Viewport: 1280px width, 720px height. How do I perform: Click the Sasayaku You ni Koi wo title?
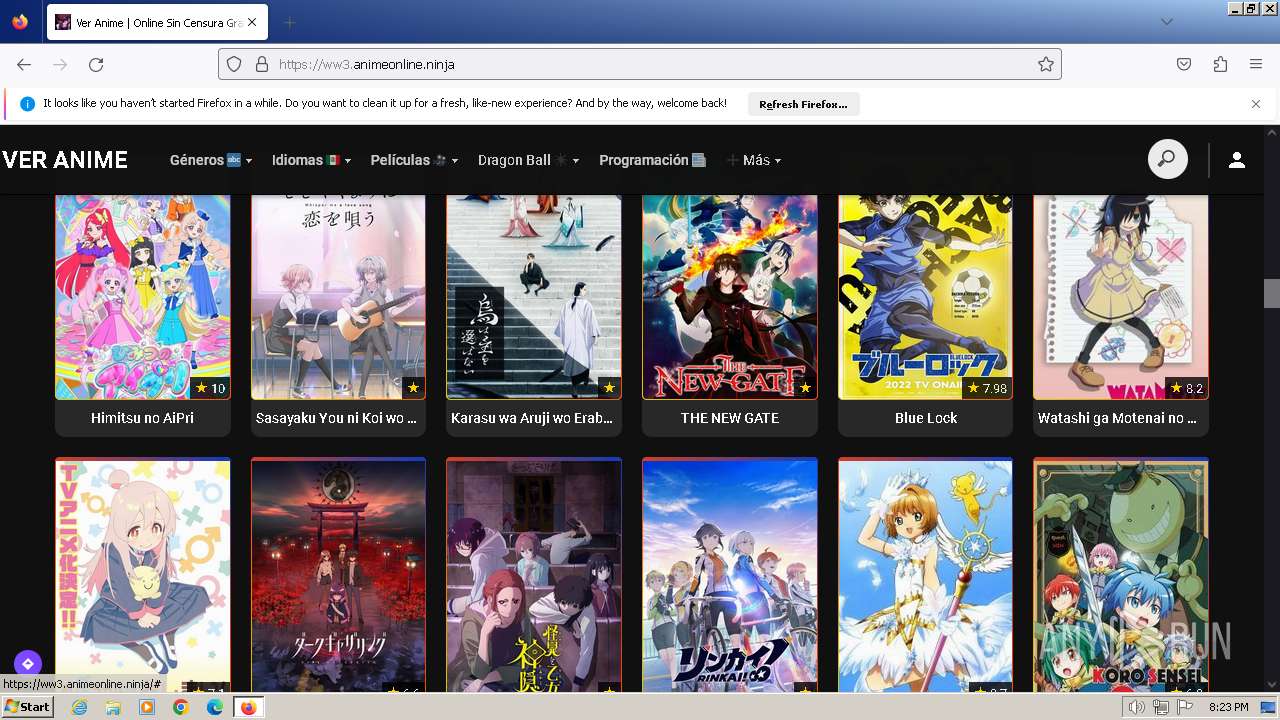337,418
